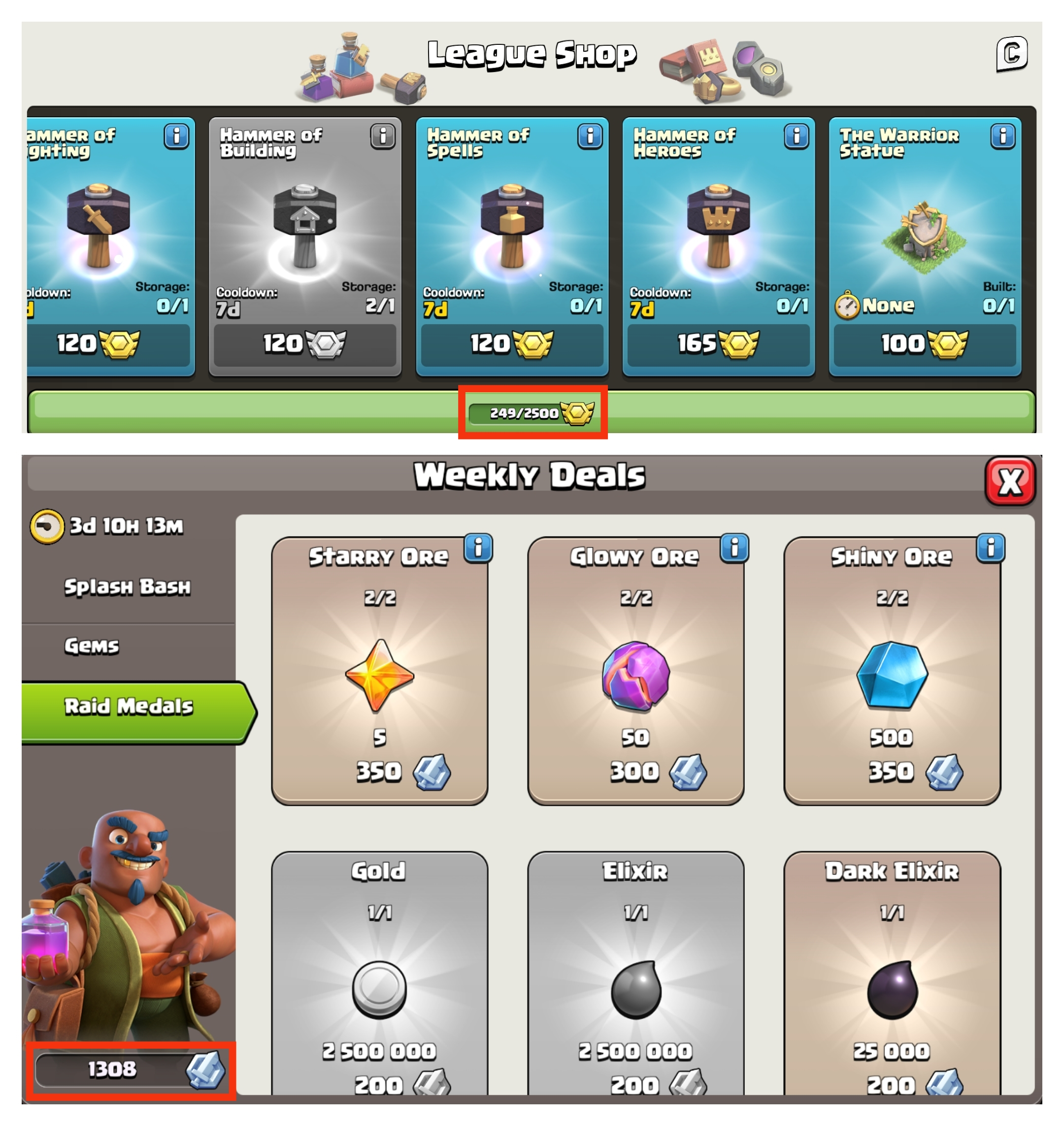
Task: Buy Hammer of Heroes for 165 medals
Action: (x=719, y=344)
